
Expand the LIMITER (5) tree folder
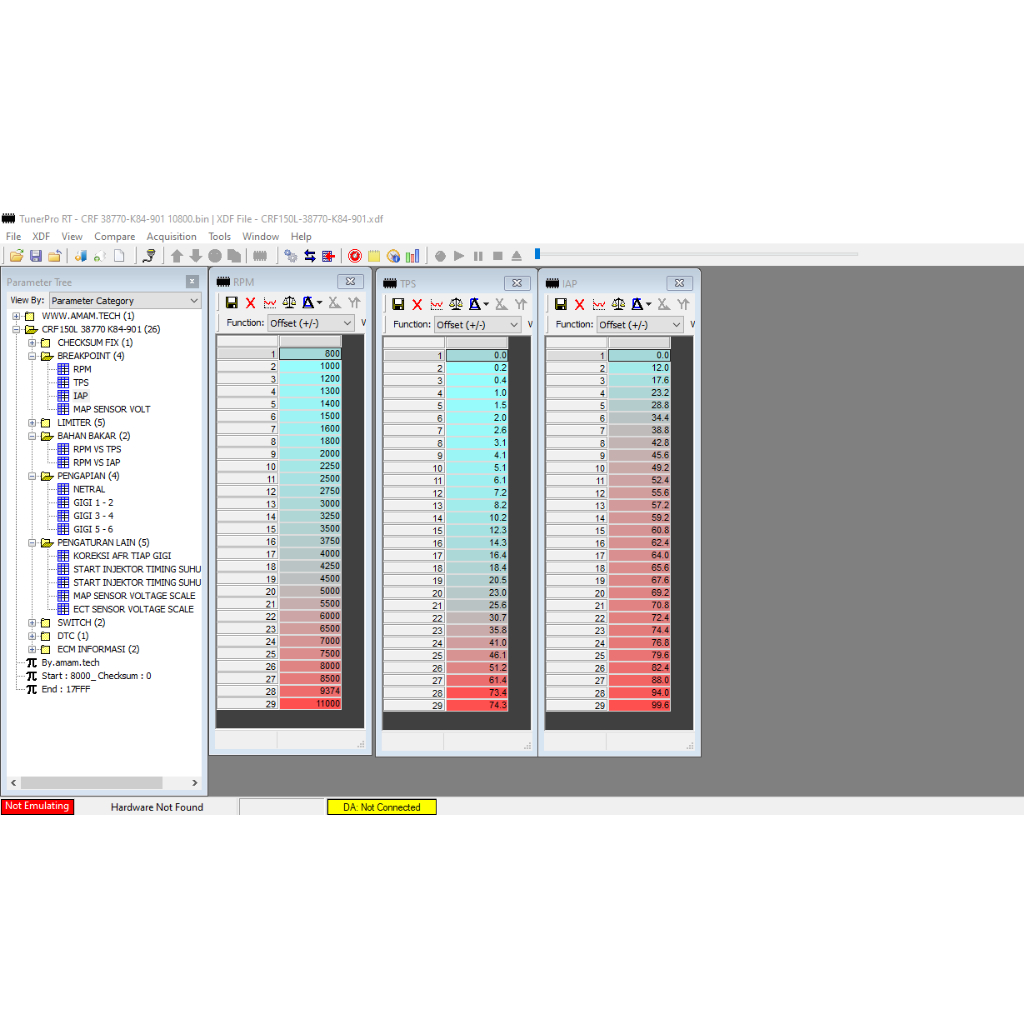coord(32,423)
